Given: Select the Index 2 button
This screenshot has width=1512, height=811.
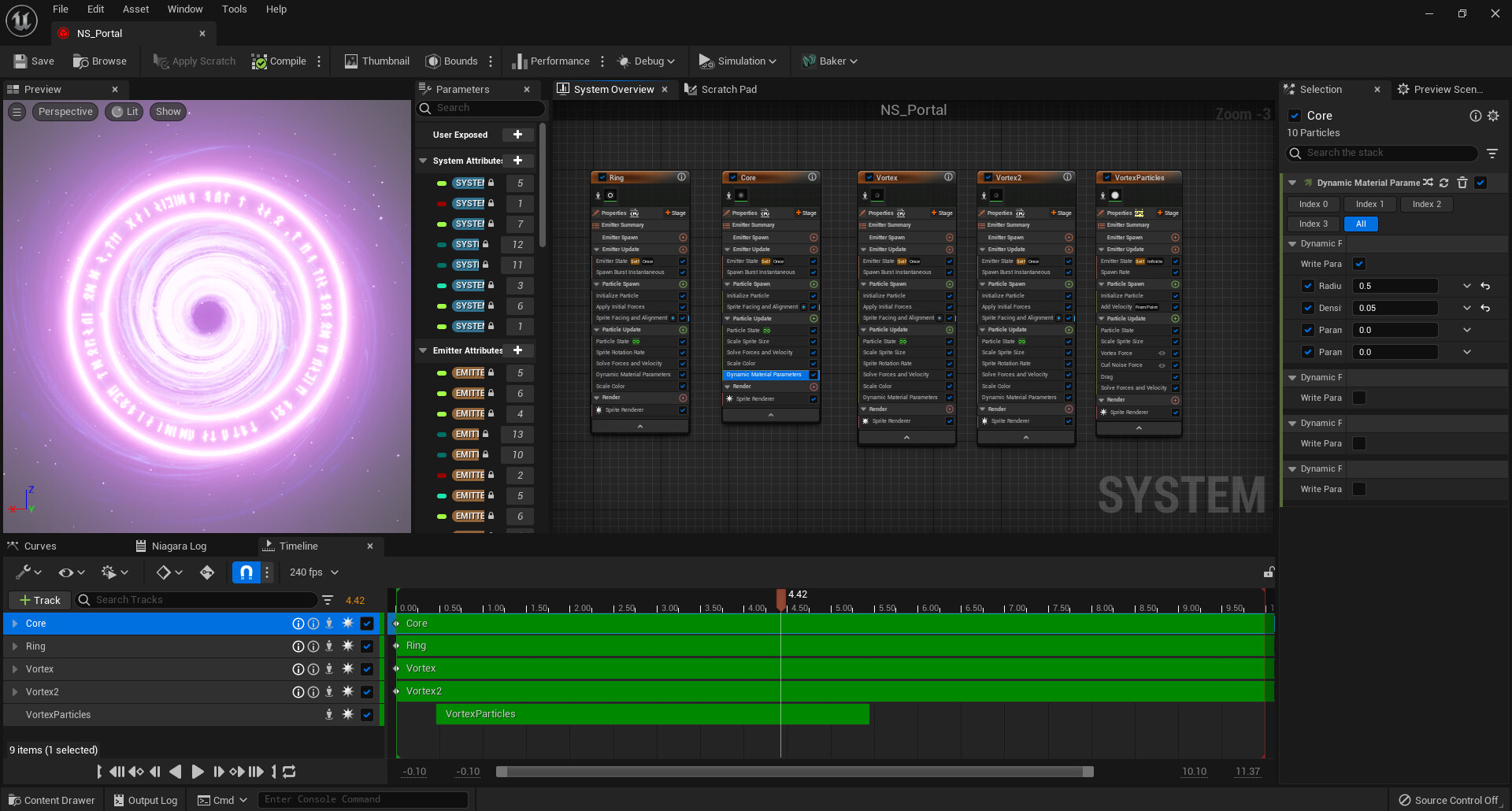Looking at the screenshot, I should pyautogui.click(x=1426, y=204).
